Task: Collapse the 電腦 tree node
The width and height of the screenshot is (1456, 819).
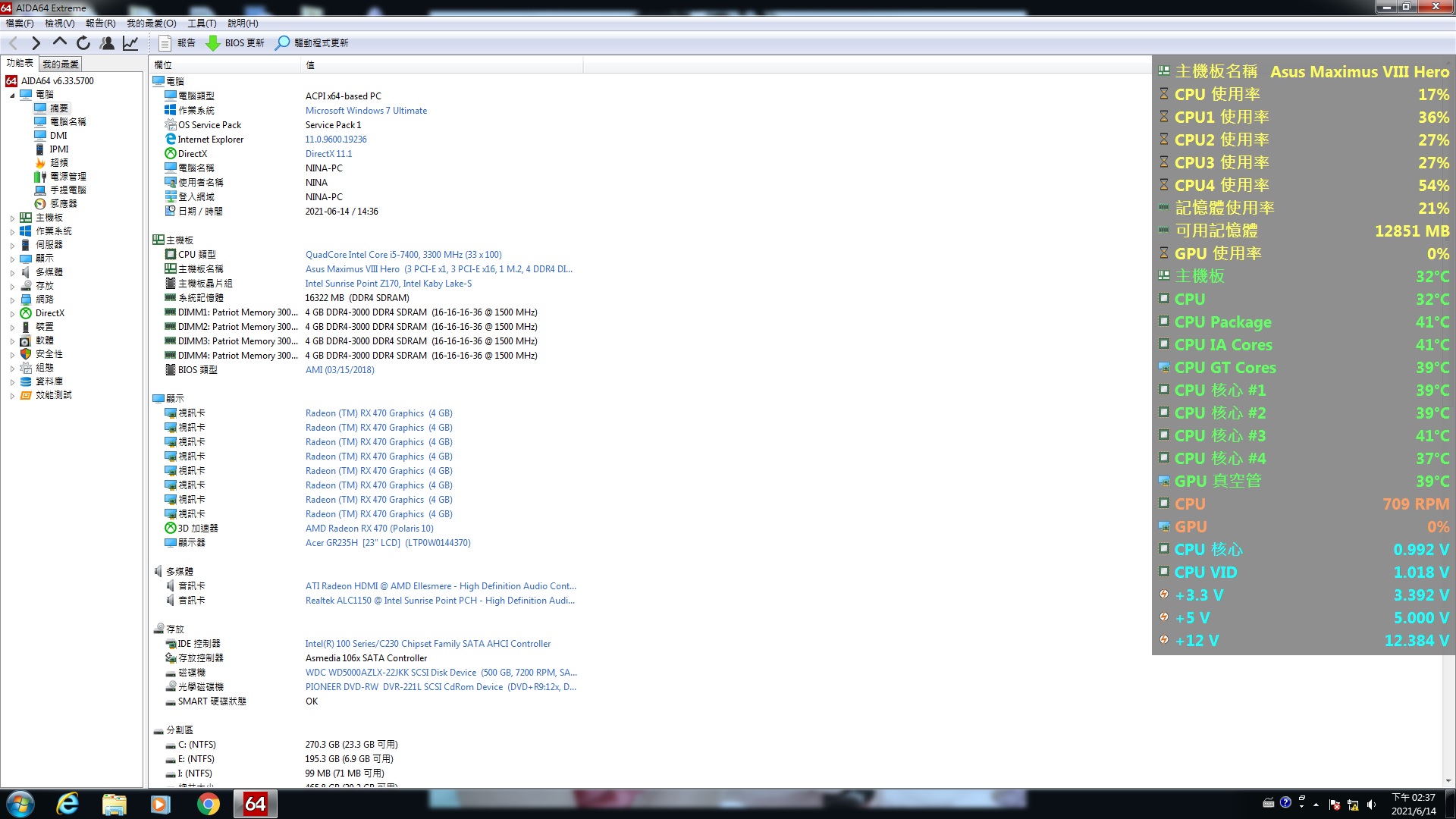Action: pyautogui.click(x=12, y=95)
